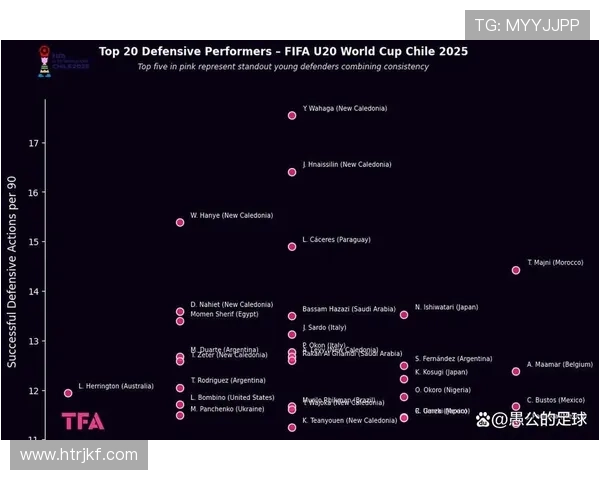Click the y-axis tick labeled 17
Viewport: 600px width, 480px height.
coord(33,144)
